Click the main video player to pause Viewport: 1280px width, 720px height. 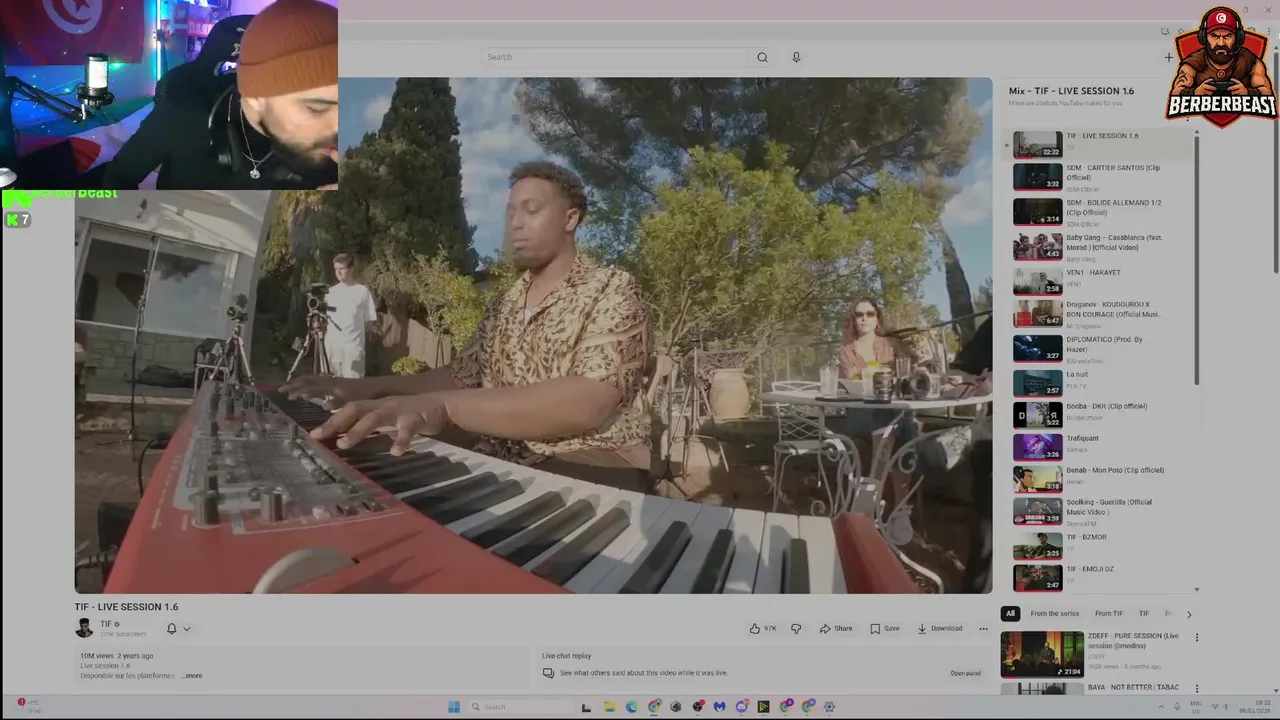[x=533, y=336]
